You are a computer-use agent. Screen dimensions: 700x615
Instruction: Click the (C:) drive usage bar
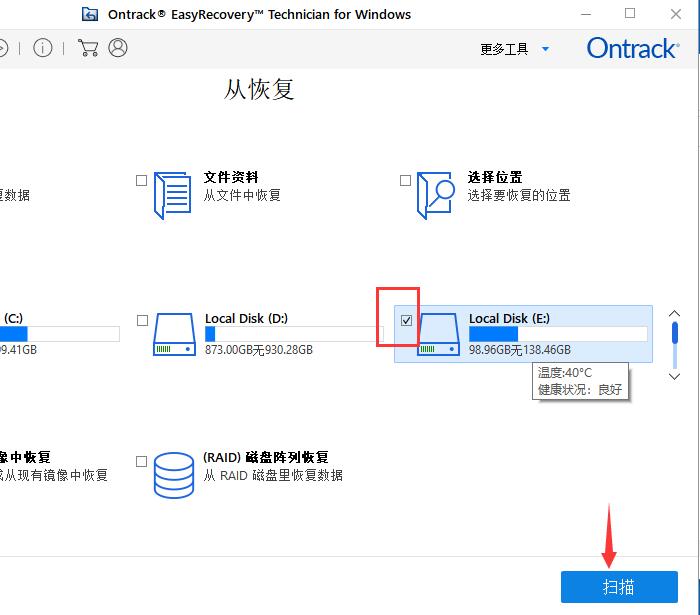[x=60, y=334]
